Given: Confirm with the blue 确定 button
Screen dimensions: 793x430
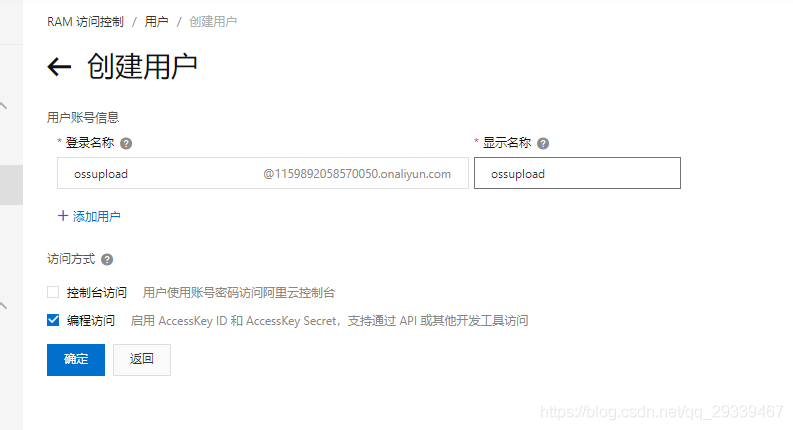Looking at the screenshot, I should tap(76, 360).
